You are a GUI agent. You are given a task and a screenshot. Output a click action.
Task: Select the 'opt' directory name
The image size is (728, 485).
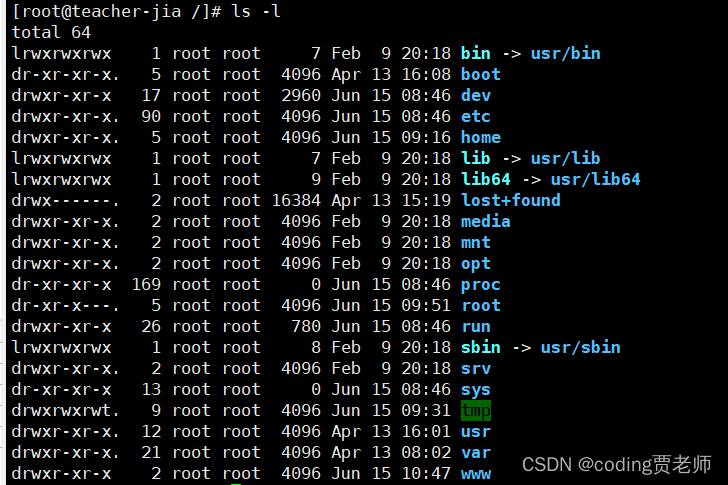point(475,264)
